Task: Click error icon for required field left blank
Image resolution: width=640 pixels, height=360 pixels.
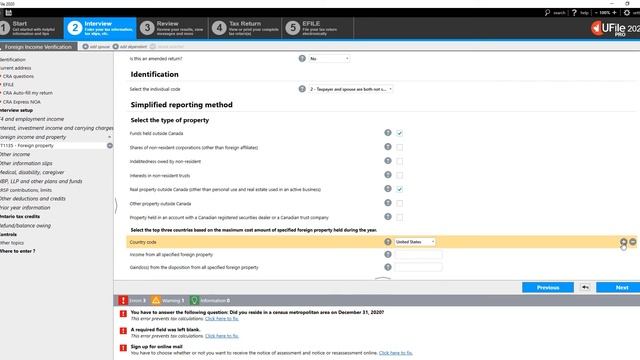Action: tap(123, 331)
